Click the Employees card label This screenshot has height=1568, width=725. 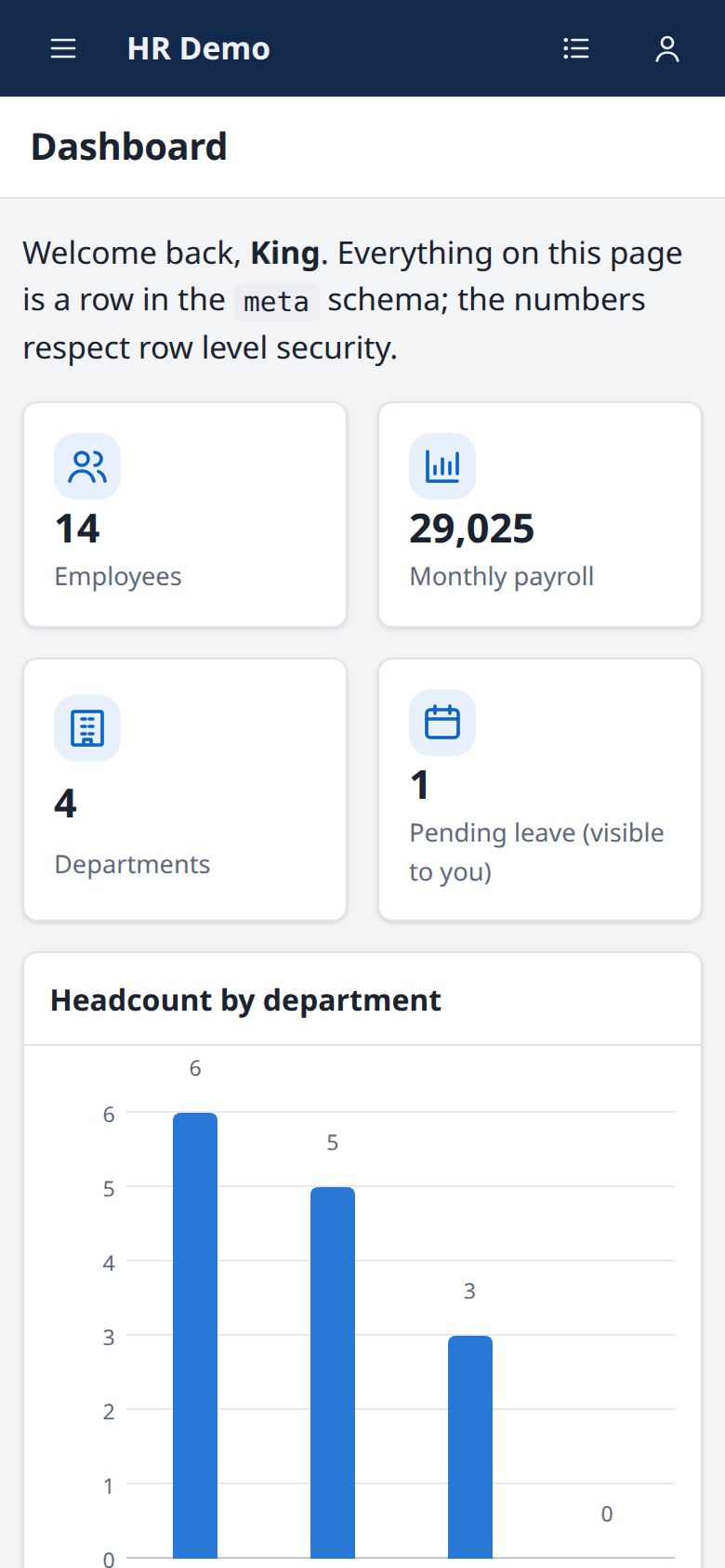pos(118,577)
